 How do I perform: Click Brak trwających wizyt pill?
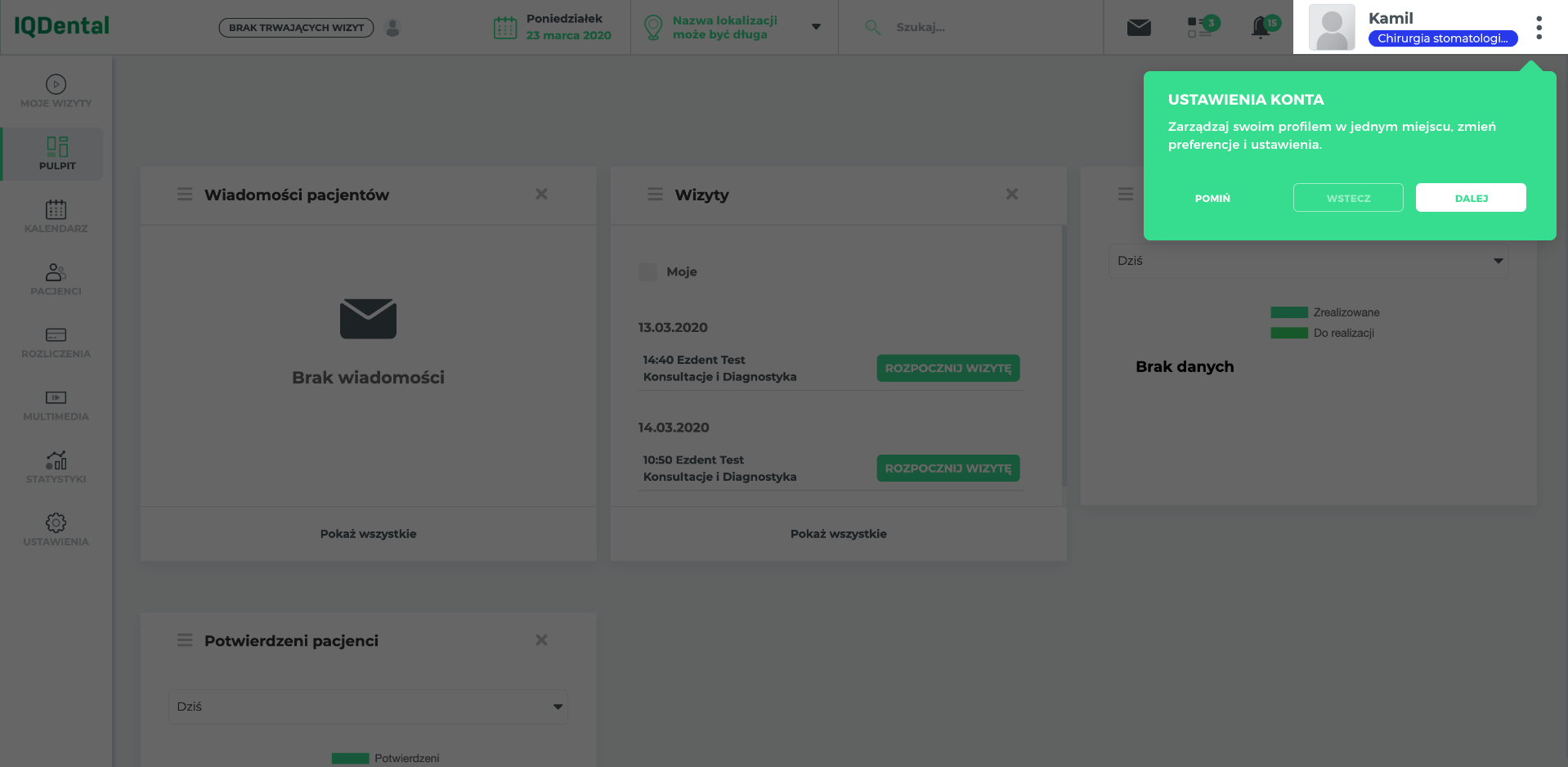296,28
